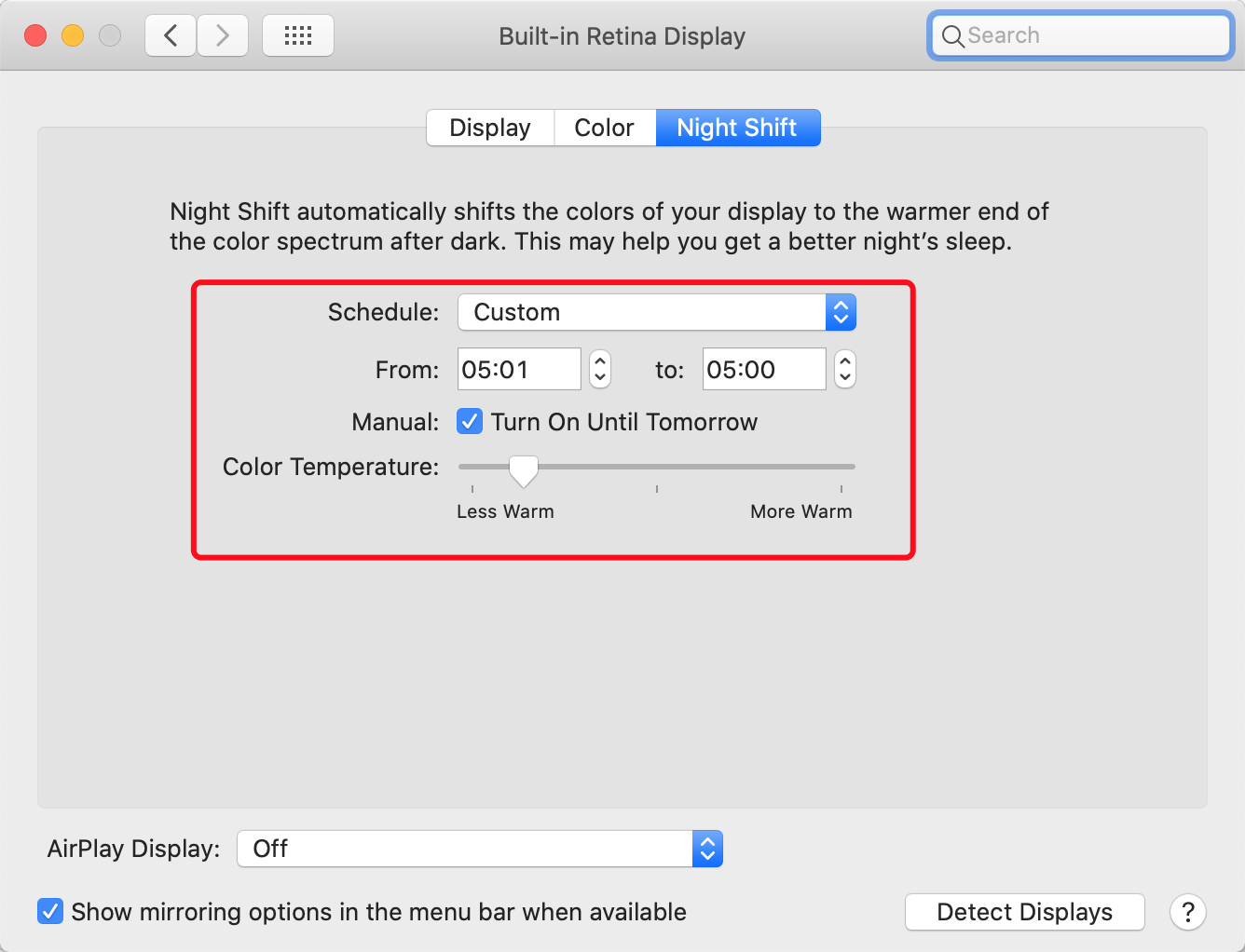Click the back navigation arrow
1245x952 pixels.
coord(171,36)
